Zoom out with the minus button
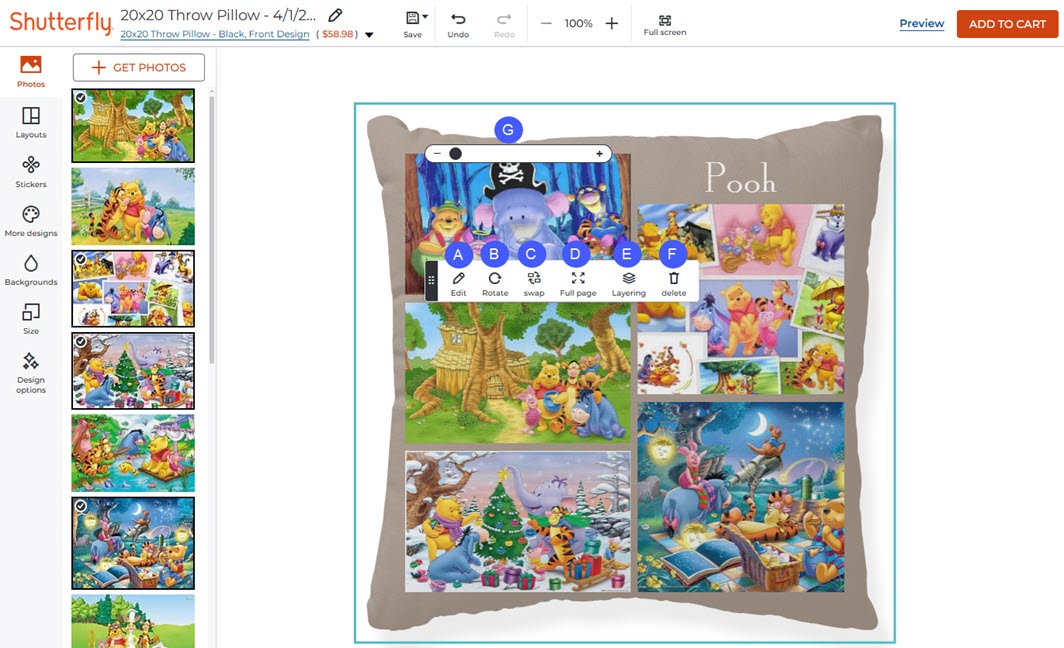 (546, 24)
